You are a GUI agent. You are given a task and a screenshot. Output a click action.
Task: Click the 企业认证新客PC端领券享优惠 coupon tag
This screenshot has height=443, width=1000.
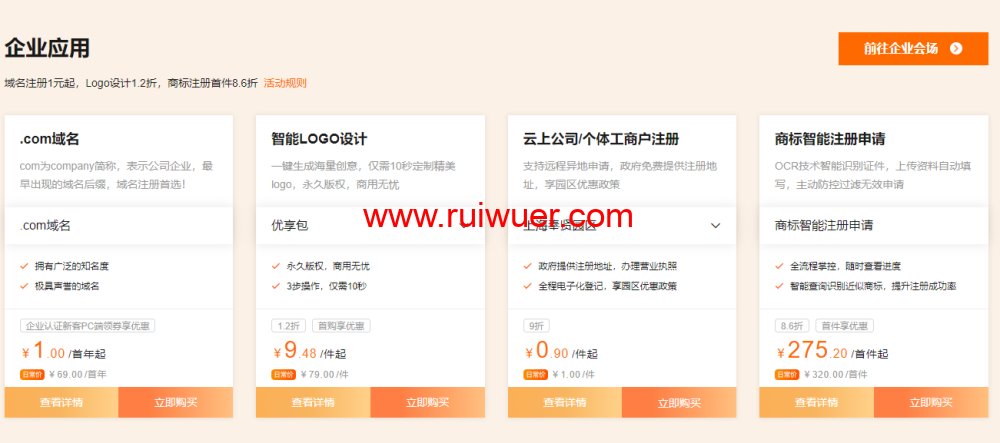click(x=88, y=325)
